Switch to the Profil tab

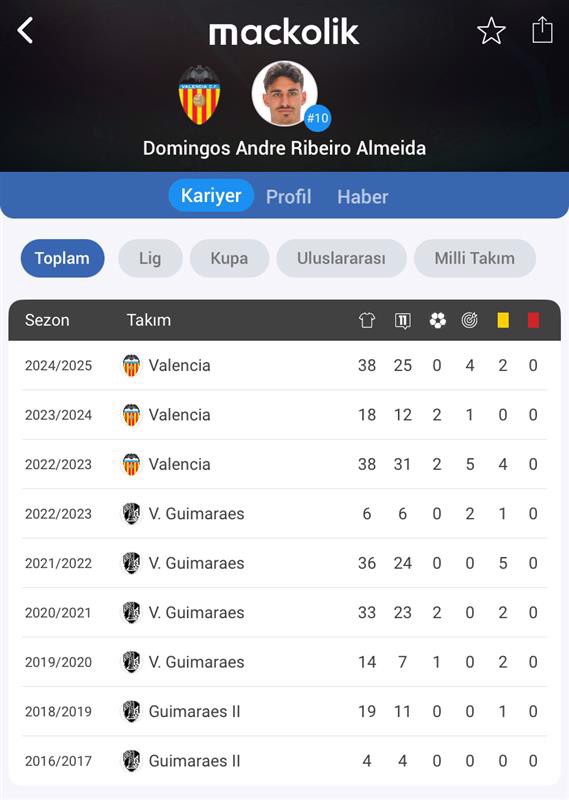[x=288, y=196]
